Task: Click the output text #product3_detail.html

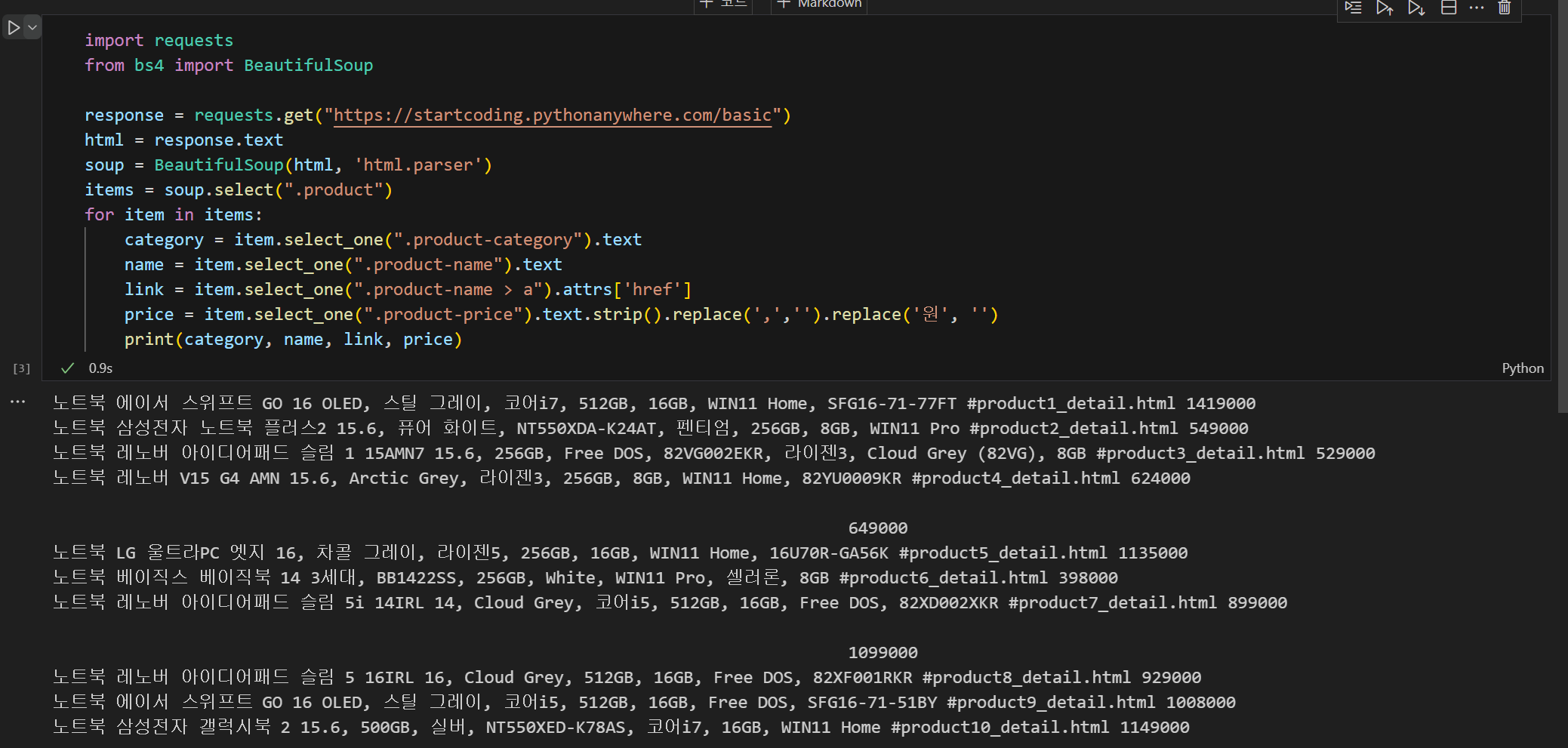Action: (x=1200, y=454)
